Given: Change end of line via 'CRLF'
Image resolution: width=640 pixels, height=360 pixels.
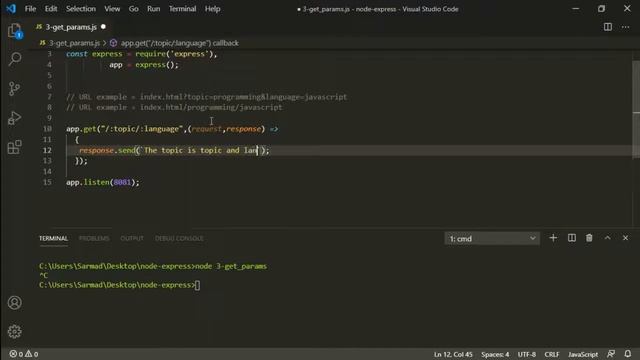Looking at the screenshot, I should [x=552, y=354].
